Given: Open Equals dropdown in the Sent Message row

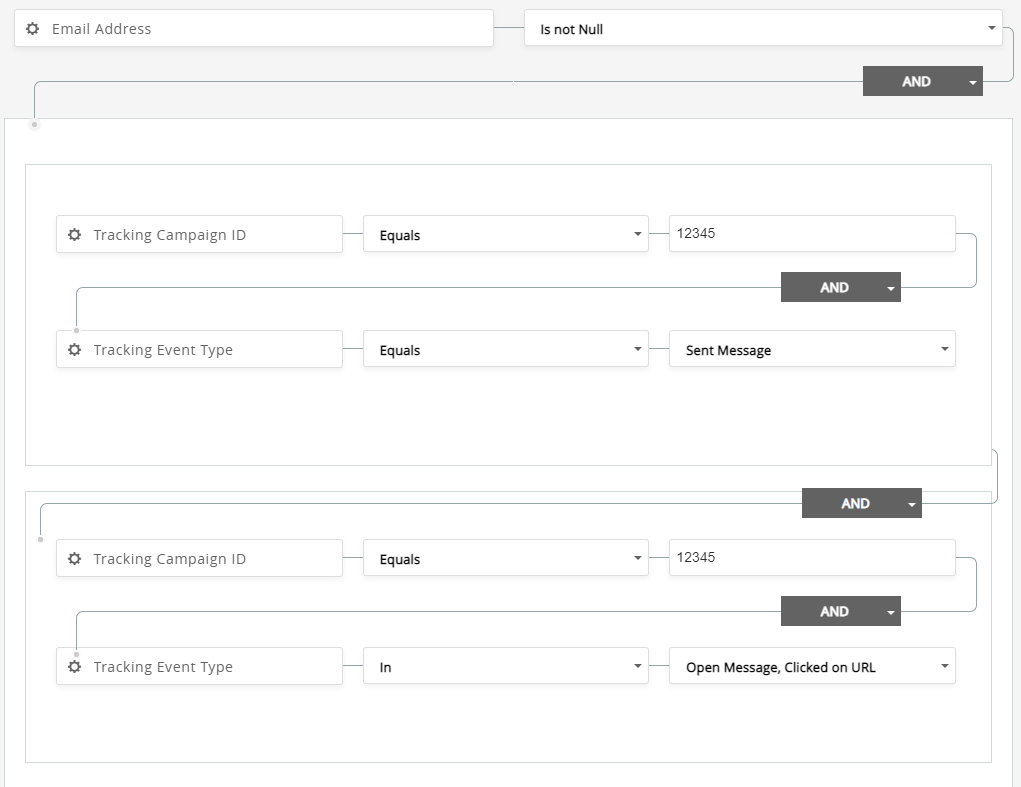Looking at the screenshot, I should tap(505, 350).
